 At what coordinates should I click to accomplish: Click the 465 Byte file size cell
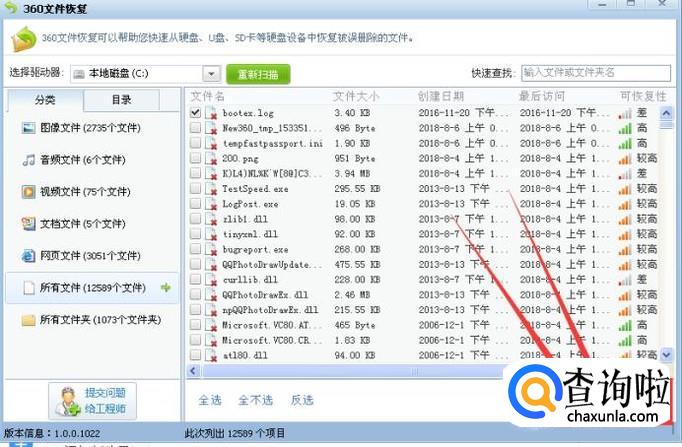click(355, 325)
